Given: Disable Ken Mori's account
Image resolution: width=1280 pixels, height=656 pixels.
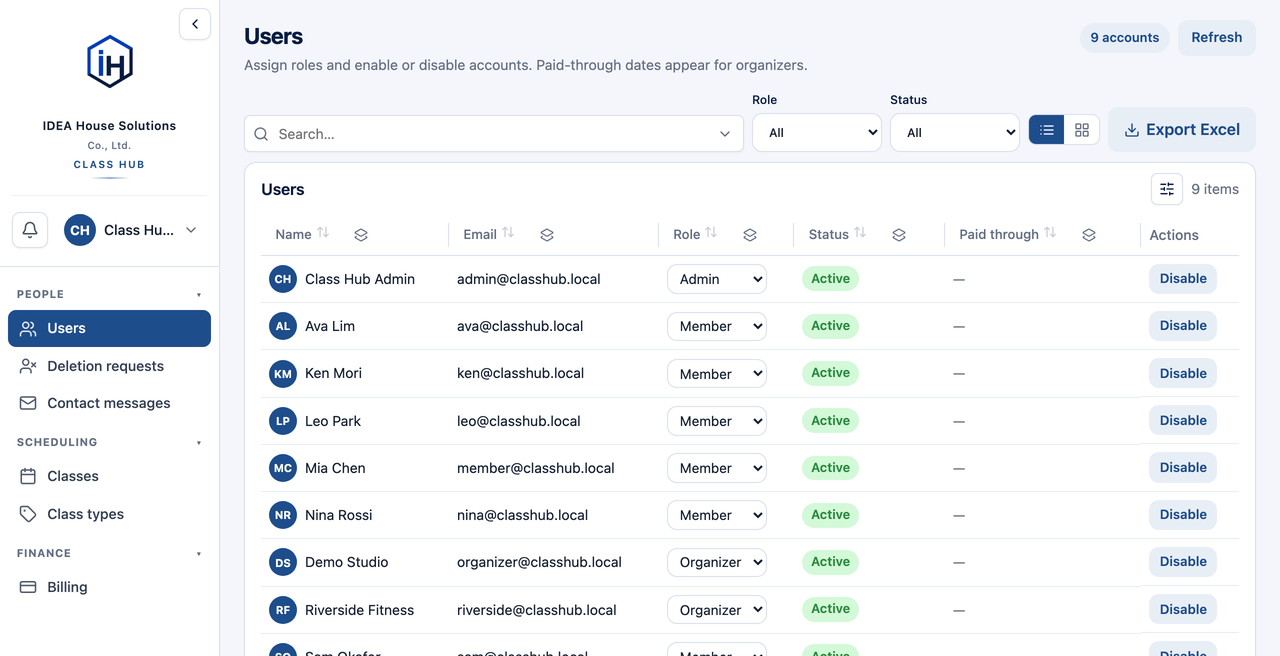Looking at the screenshot, I should (1183, 373).
